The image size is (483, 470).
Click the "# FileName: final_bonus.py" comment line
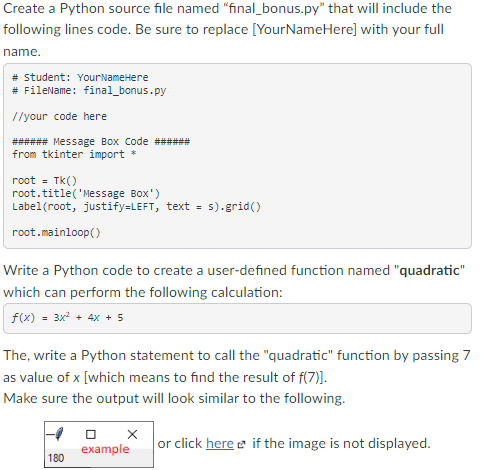[x=89, y=90]
